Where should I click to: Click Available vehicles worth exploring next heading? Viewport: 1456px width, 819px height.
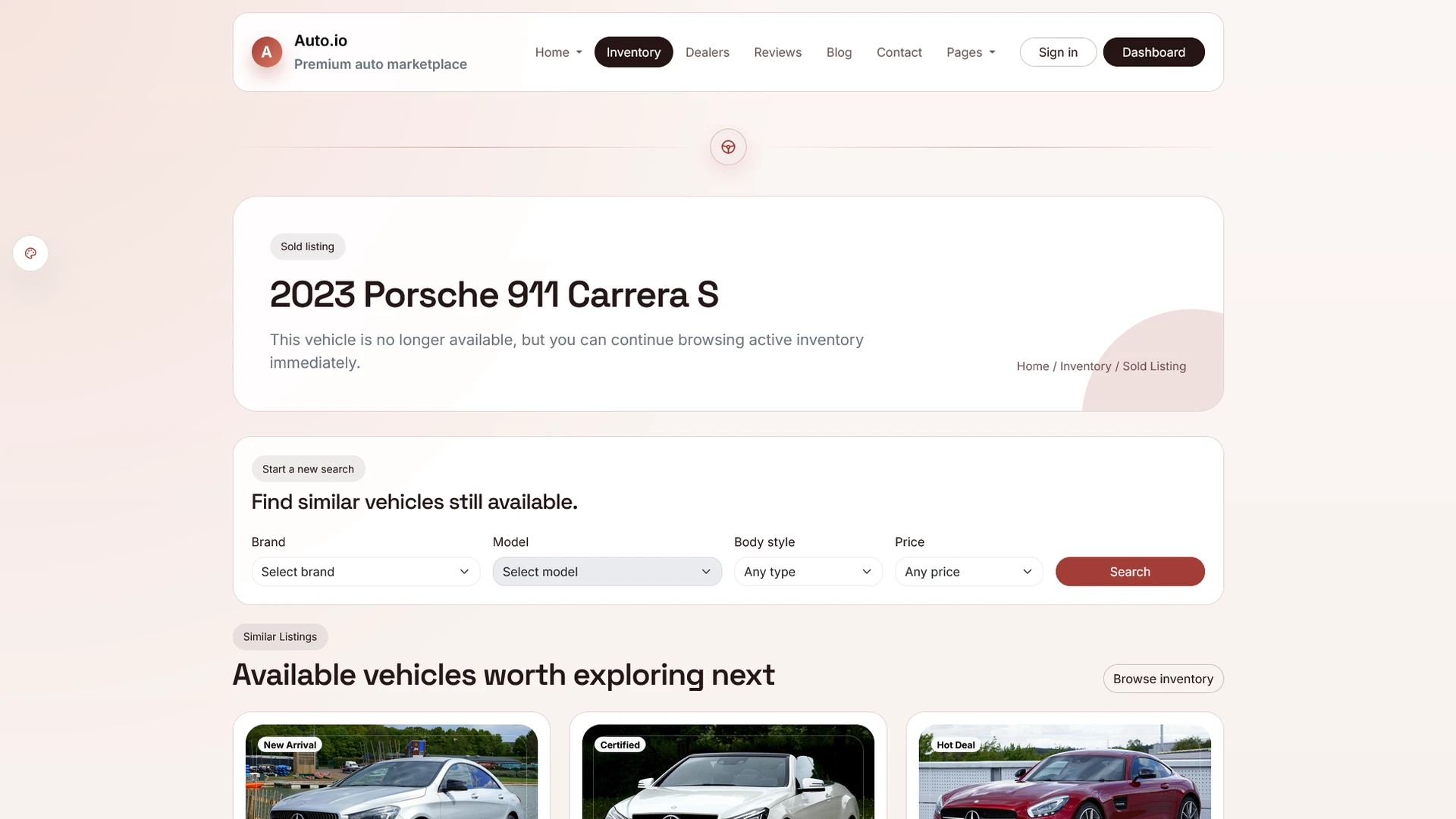point(504,675)
